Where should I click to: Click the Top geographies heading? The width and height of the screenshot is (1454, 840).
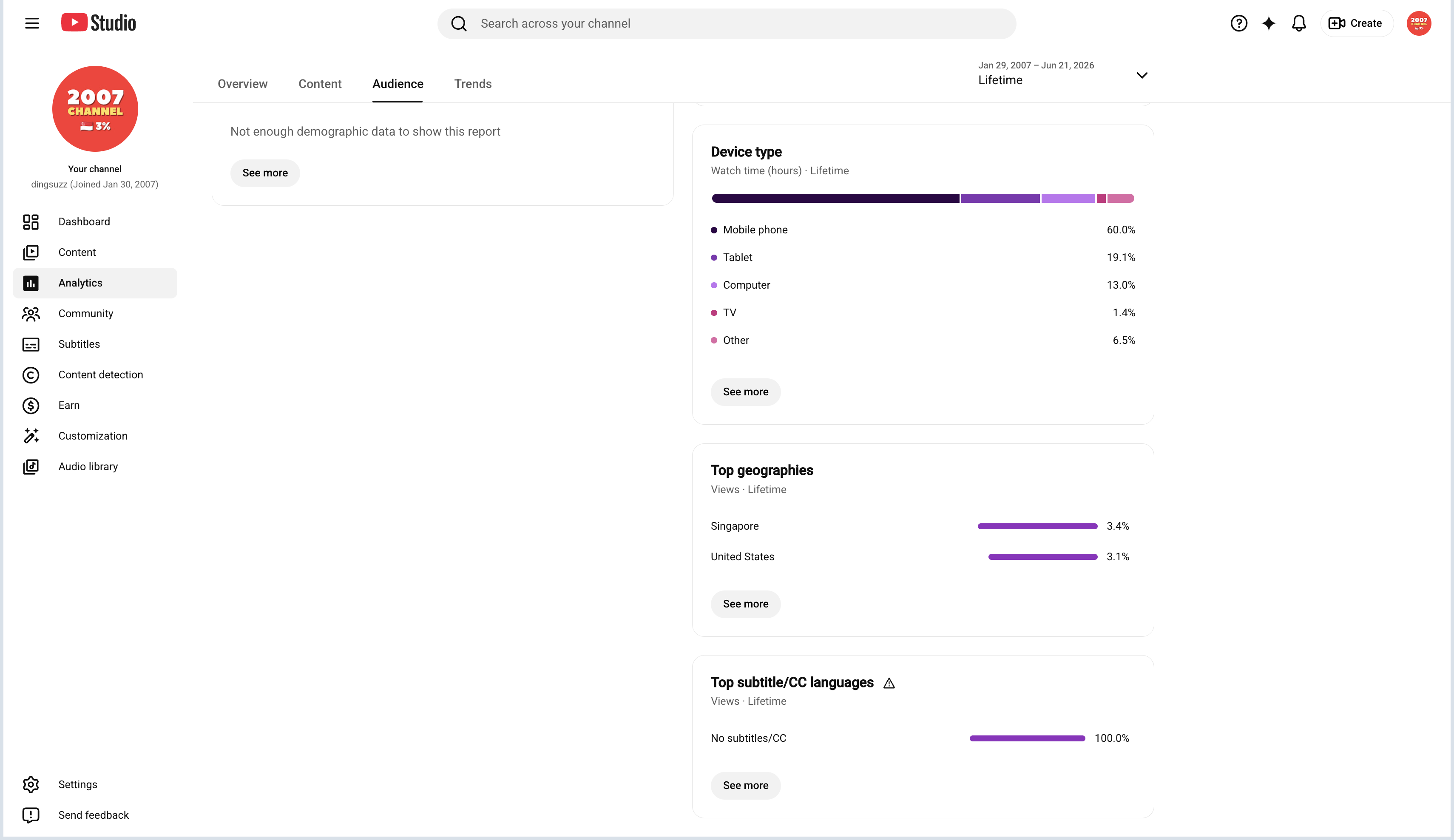(761, 470)
